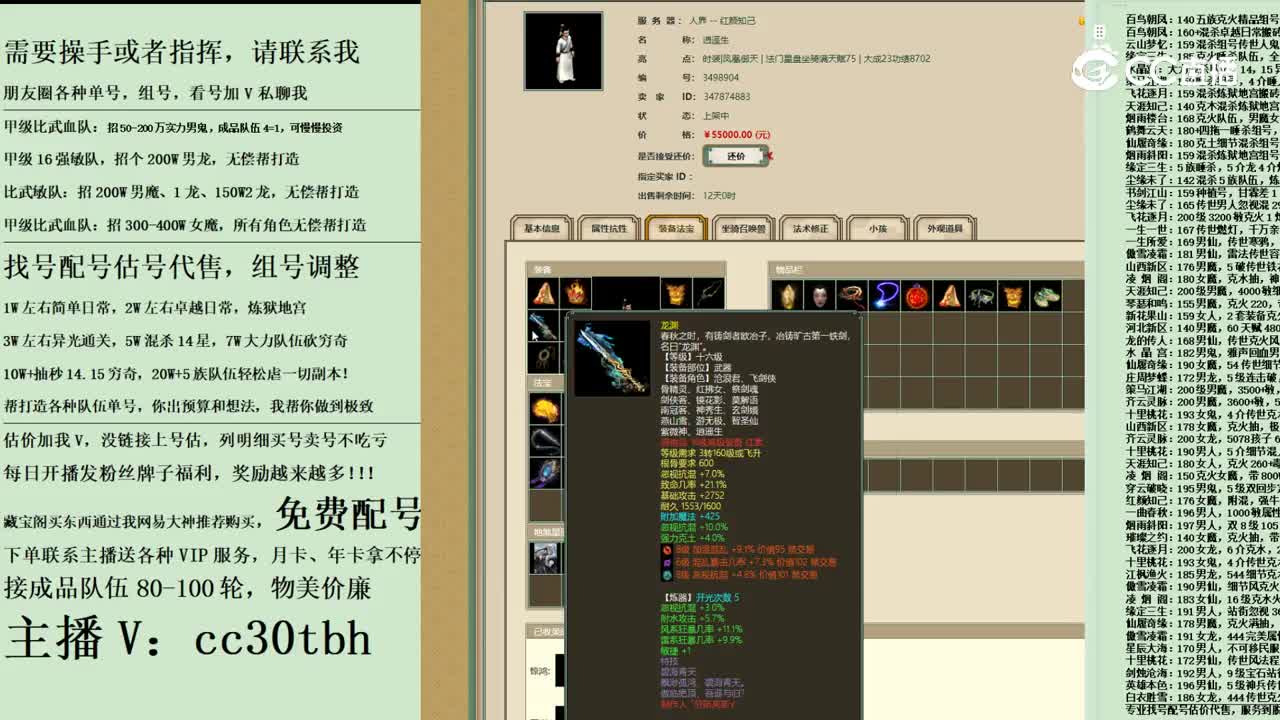Viewport: 1280px width, 720px height.
Task: Select the silver whip 法宝 icon
Action: click(x=545, y=441)
